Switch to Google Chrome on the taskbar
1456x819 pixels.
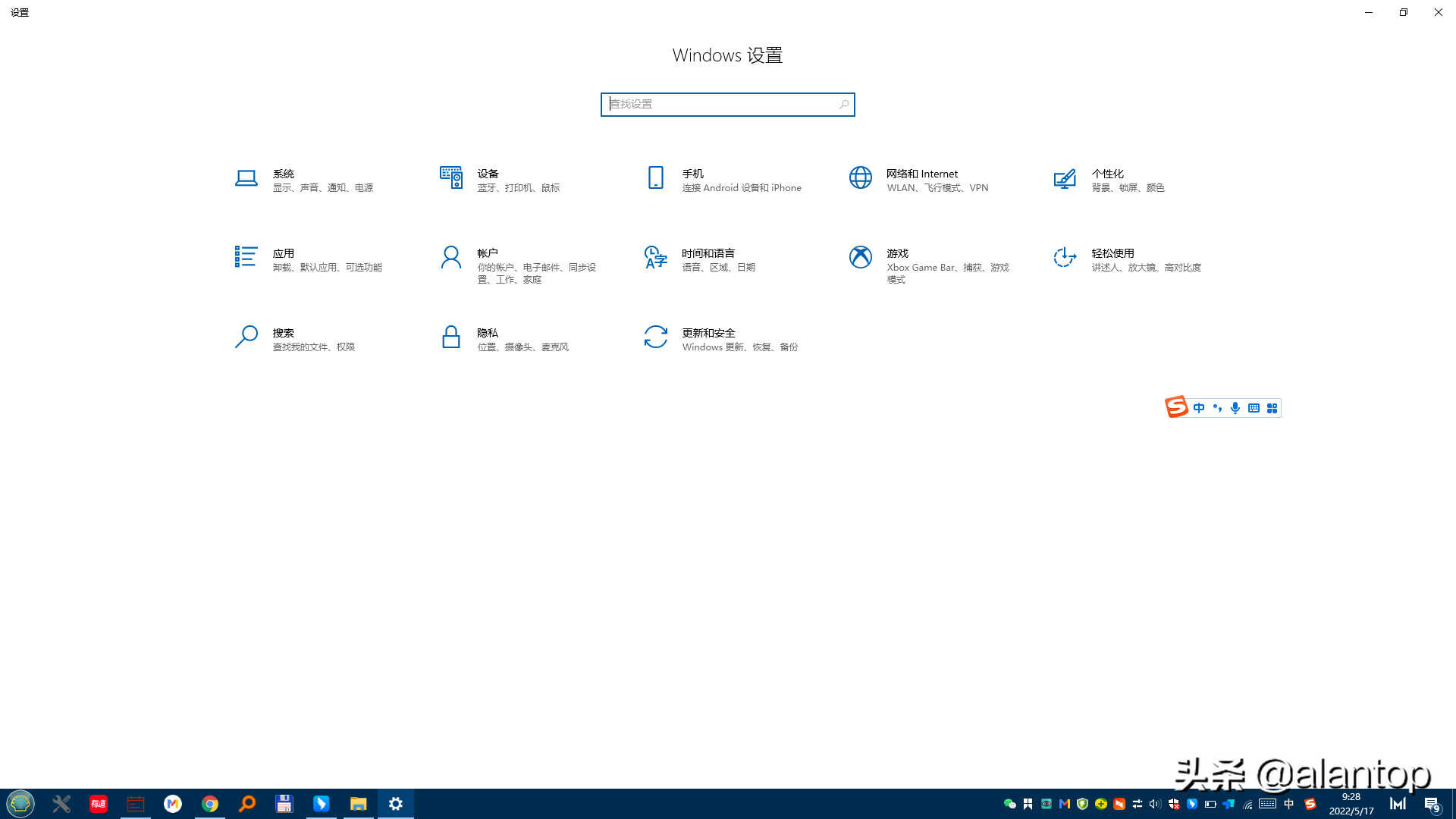click(210, 804)
